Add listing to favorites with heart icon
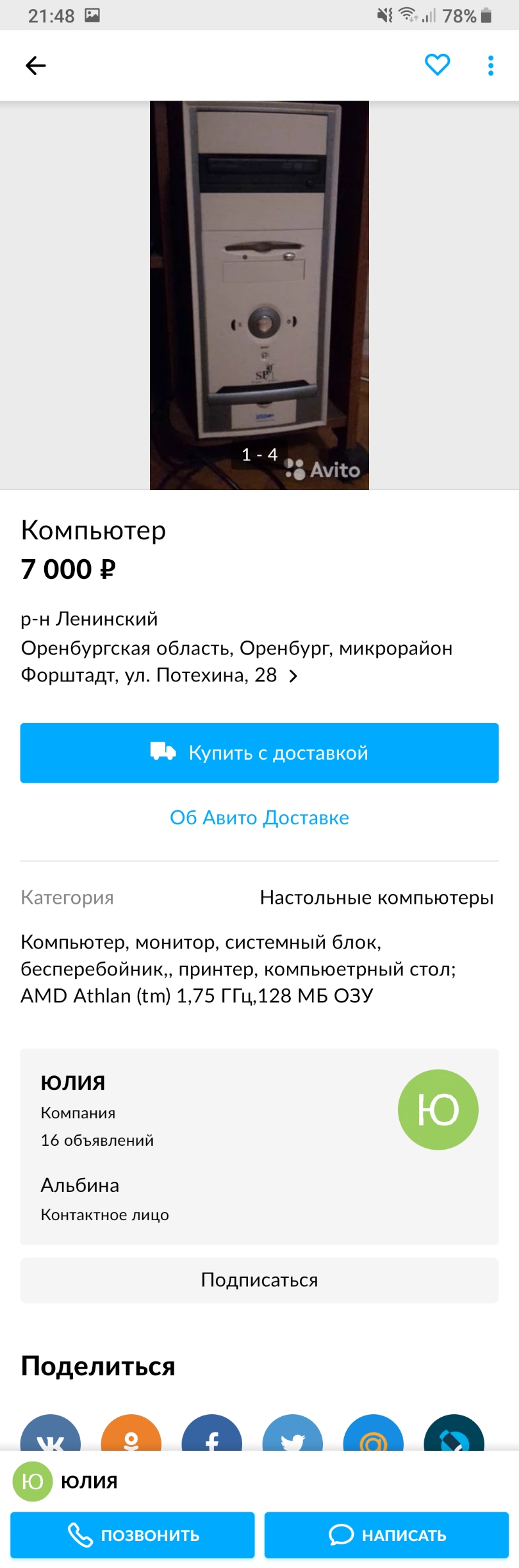Screen dimensions: 519x1568 [438, 65]
